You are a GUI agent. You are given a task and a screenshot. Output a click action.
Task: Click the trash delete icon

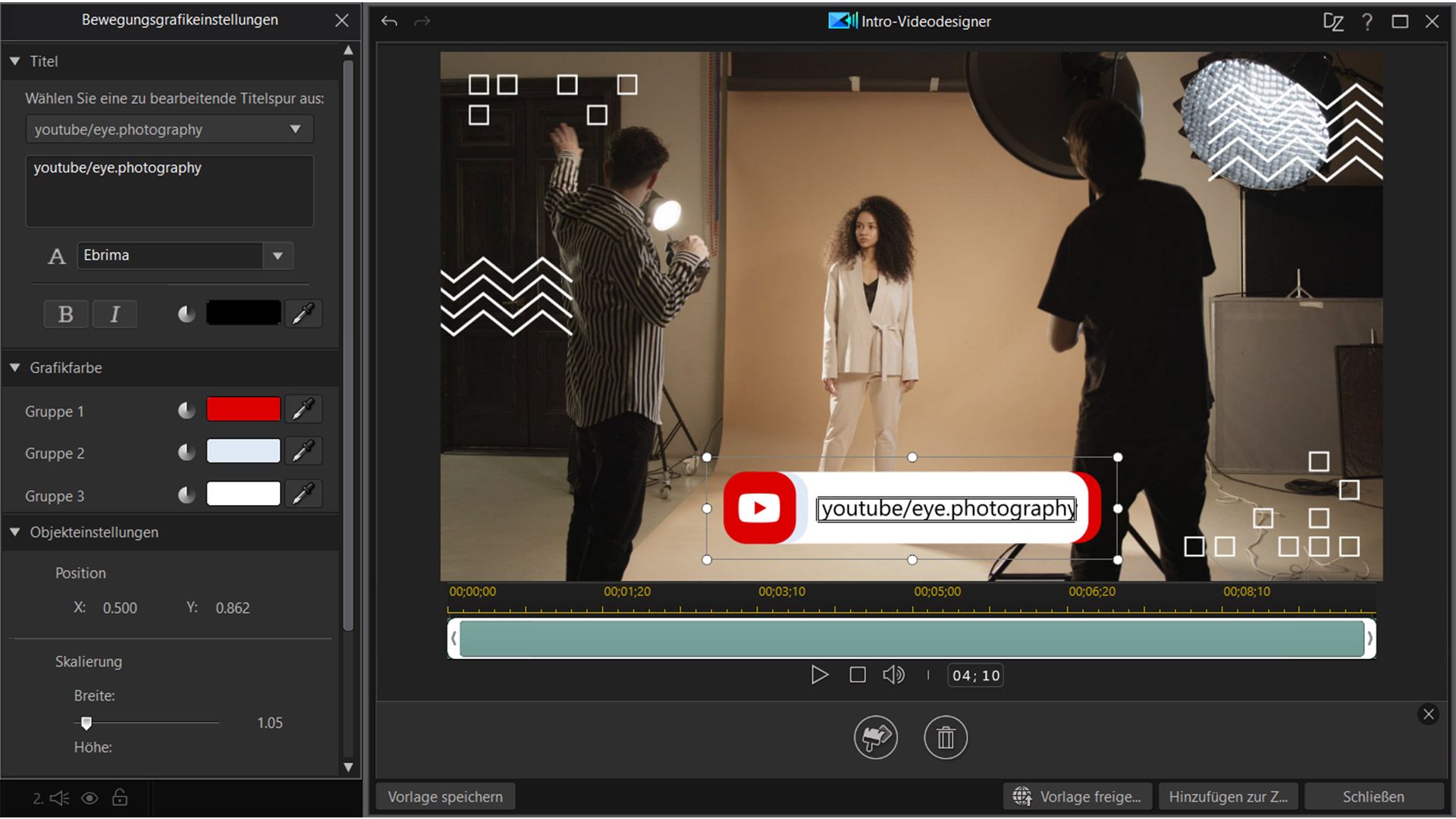(x=945, y=737)
